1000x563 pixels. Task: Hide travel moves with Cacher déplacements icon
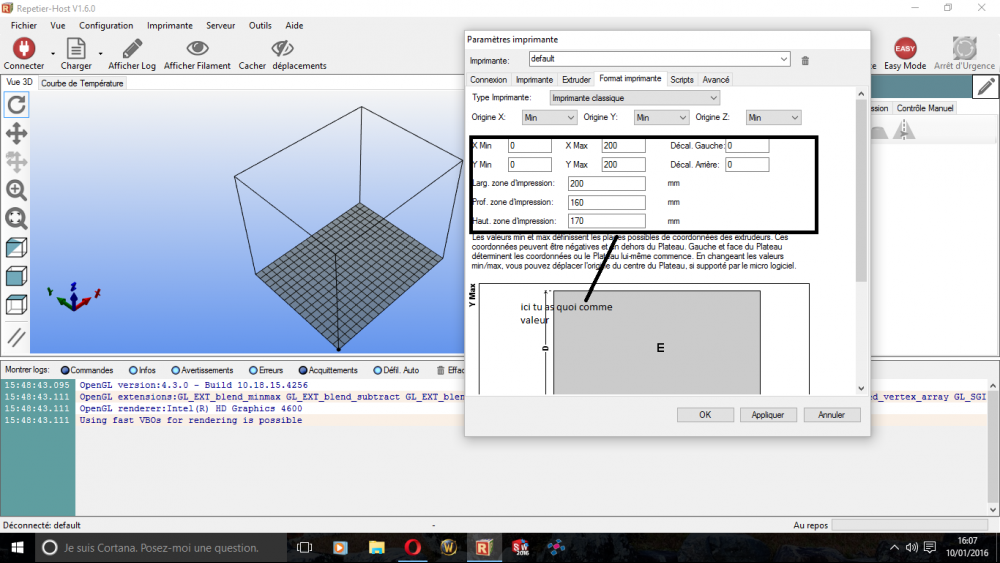click(283, 48)
